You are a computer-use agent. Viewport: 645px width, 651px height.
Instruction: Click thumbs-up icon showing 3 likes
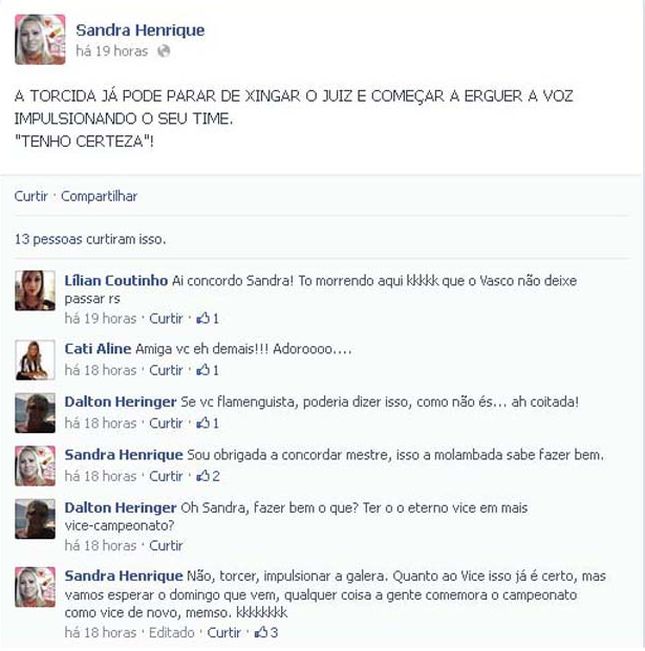pos(261,632)
